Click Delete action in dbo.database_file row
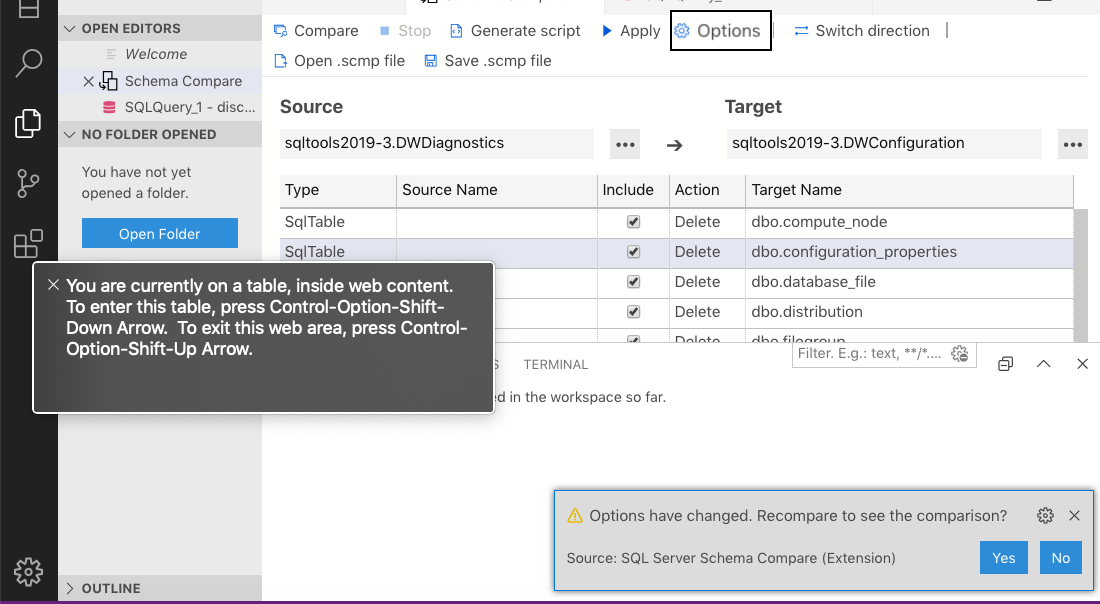The height and width of the screenshot is (604, 1100). [707, 282]
